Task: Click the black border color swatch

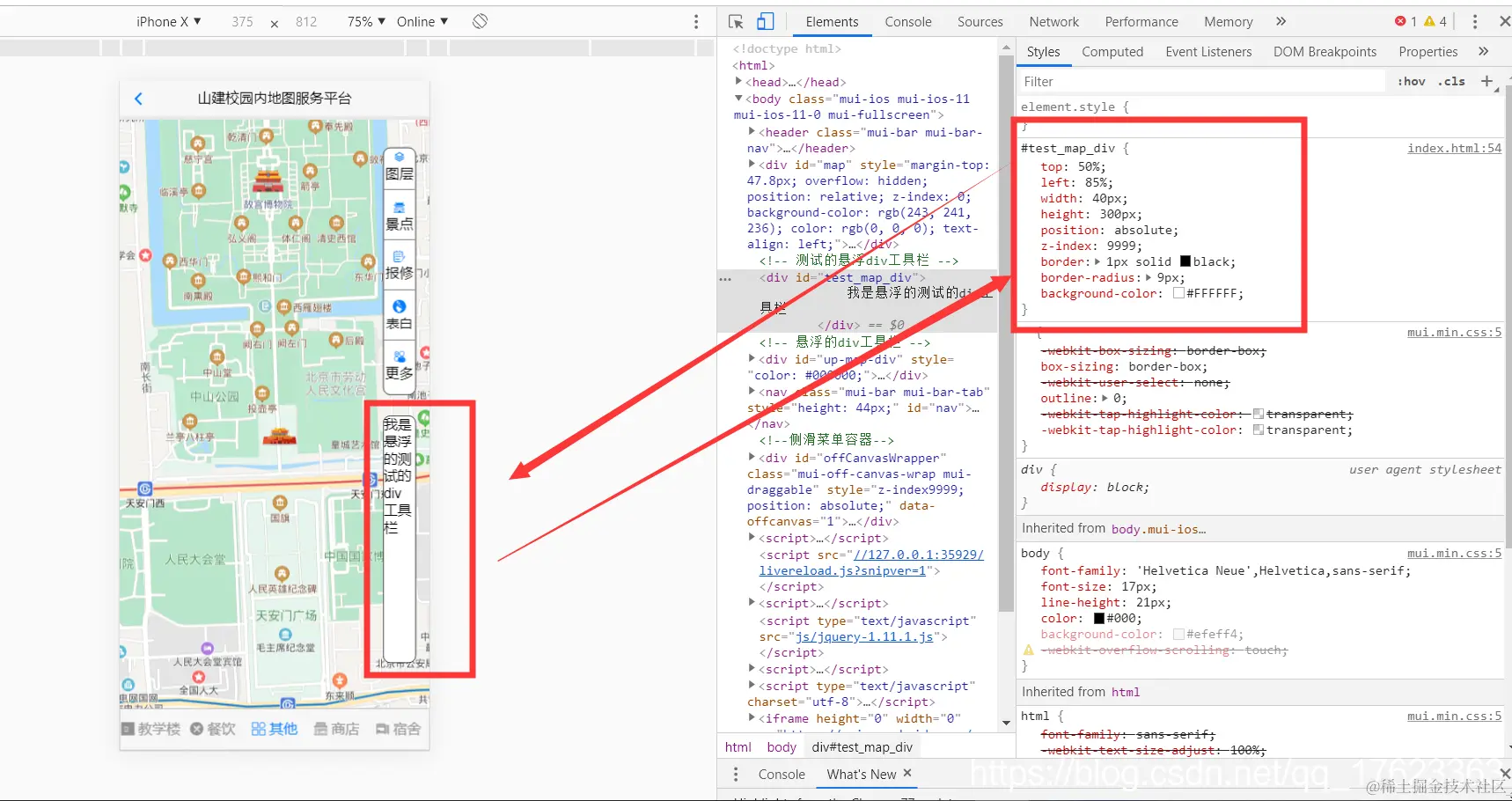Action: [x=1185, y=261]
